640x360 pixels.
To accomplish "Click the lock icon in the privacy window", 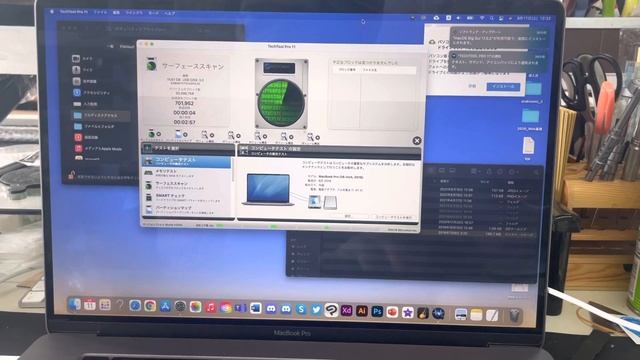I will pos(71,176).
